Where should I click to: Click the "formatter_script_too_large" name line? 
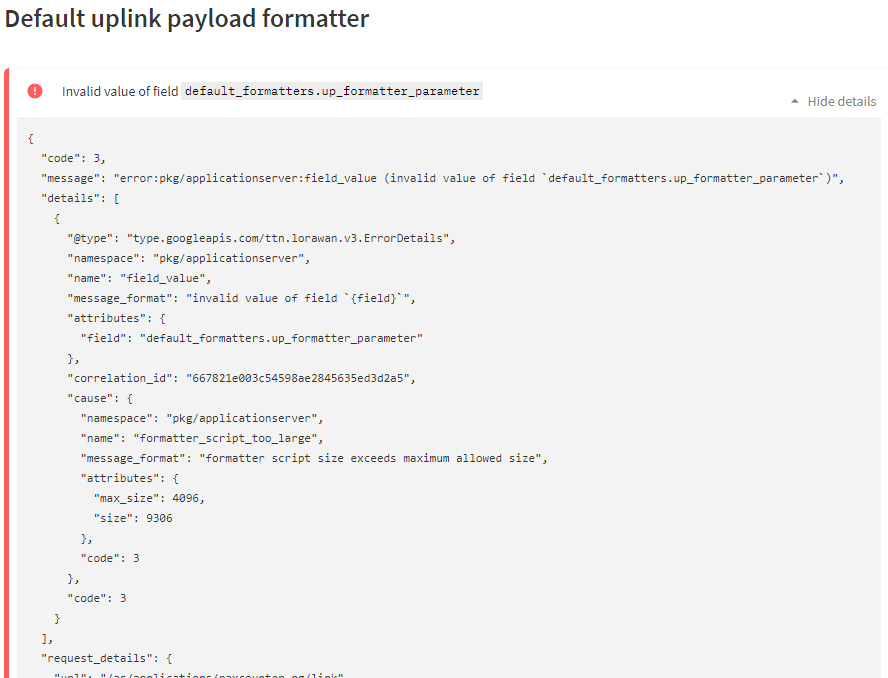click(202, 438)
